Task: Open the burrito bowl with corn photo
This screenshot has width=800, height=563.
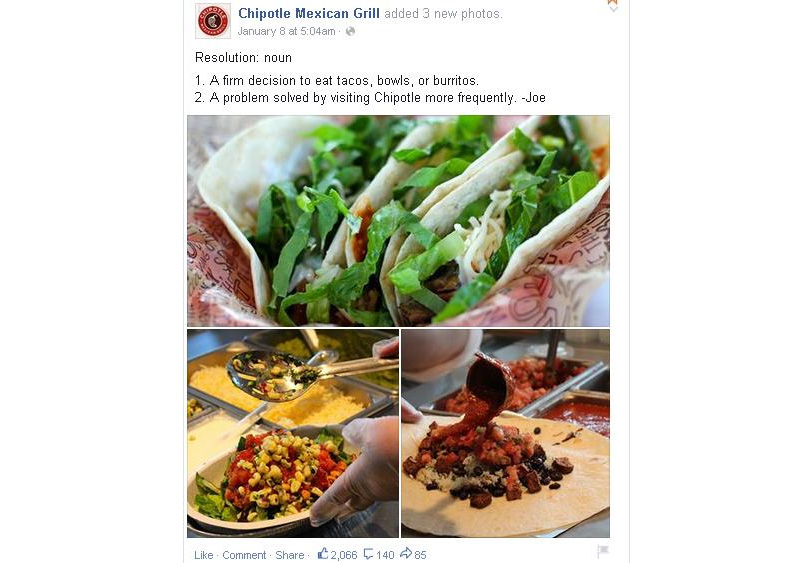Action: coord(293,433)
